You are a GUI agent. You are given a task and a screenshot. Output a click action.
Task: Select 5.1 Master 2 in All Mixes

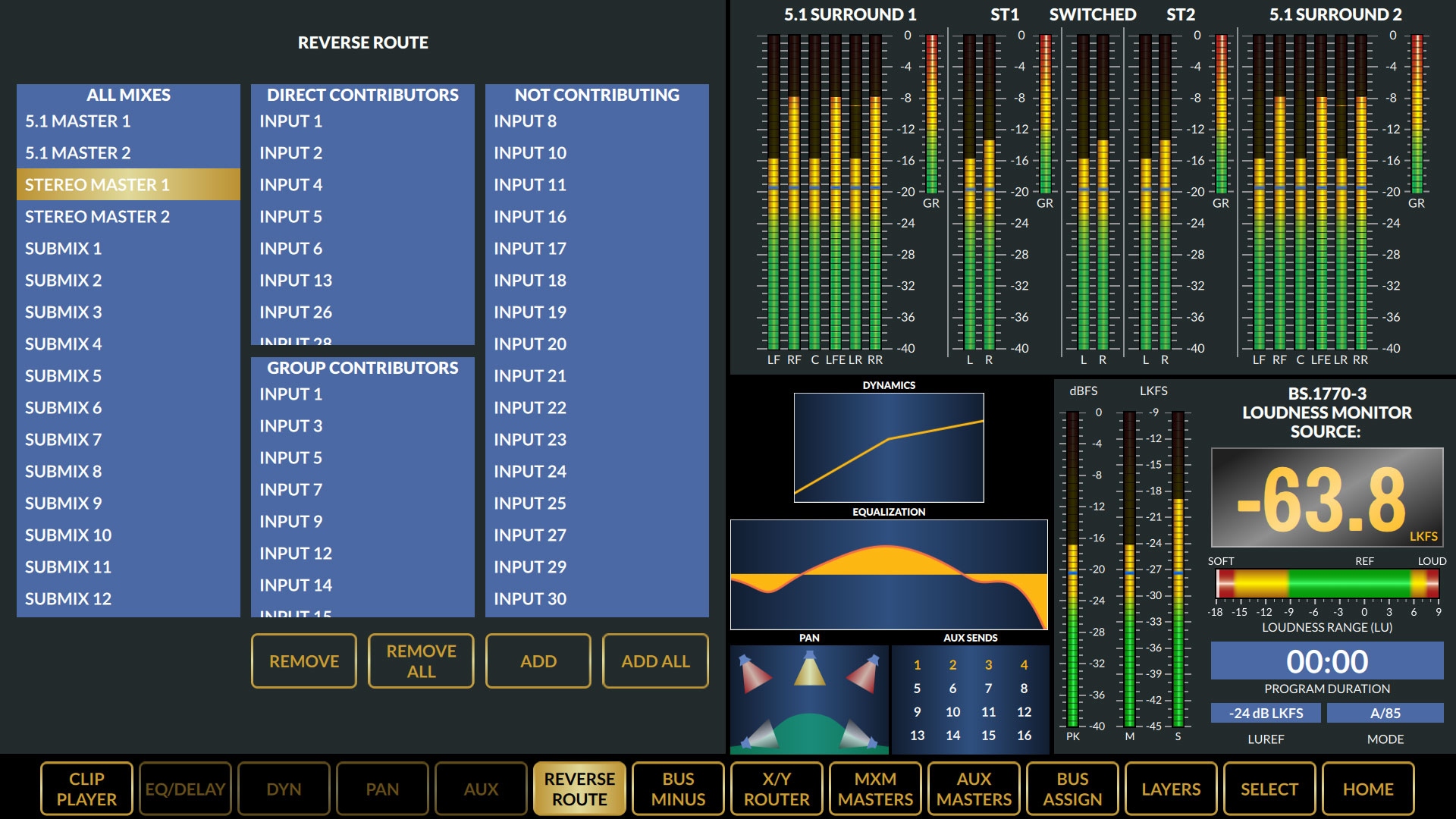128,153
